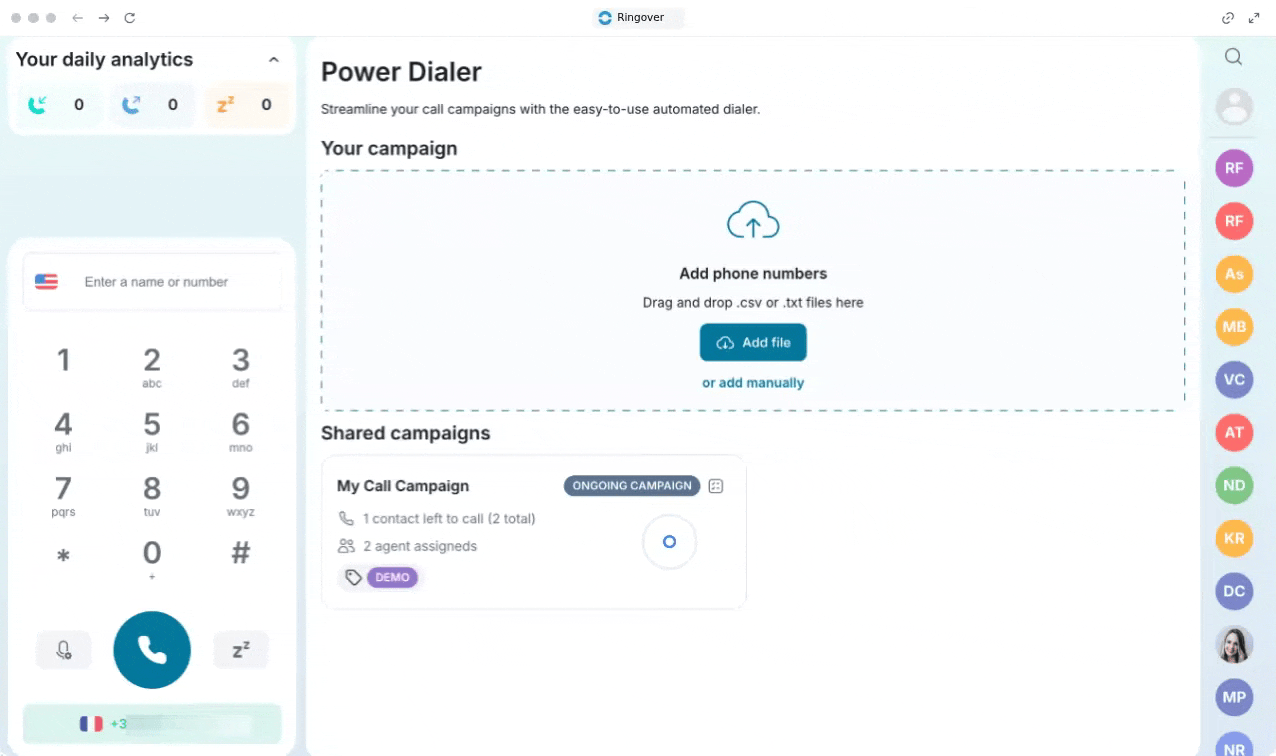1276x756 pixels.
Task: Collapse the daily analytics panel
Action: point(273,60)
